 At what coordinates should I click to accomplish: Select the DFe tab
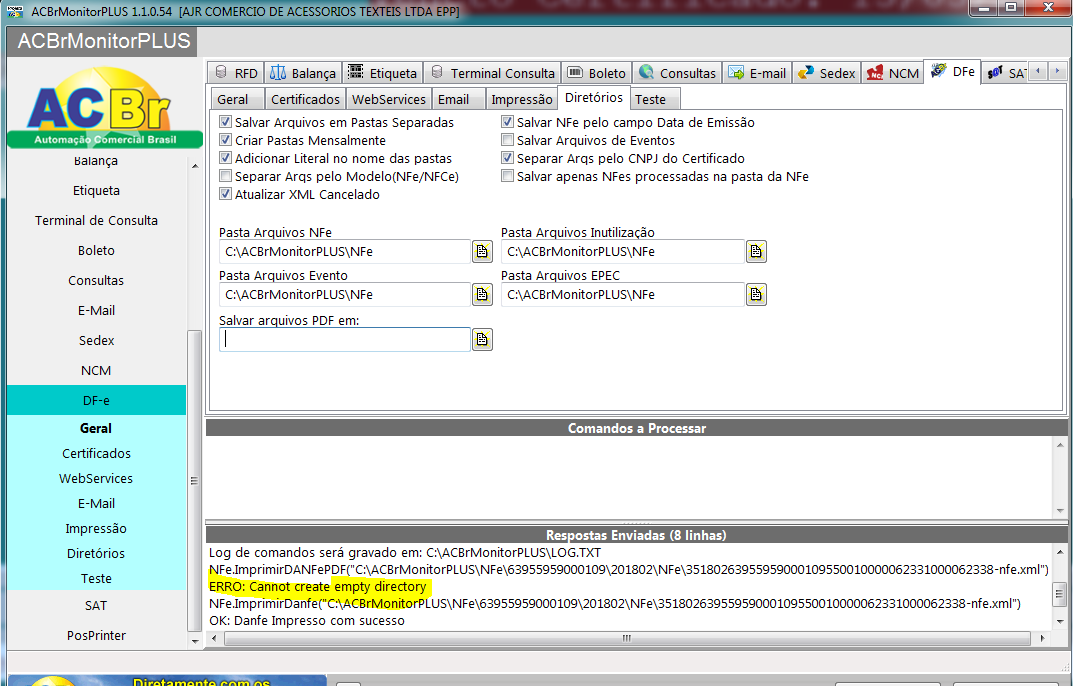953,71
